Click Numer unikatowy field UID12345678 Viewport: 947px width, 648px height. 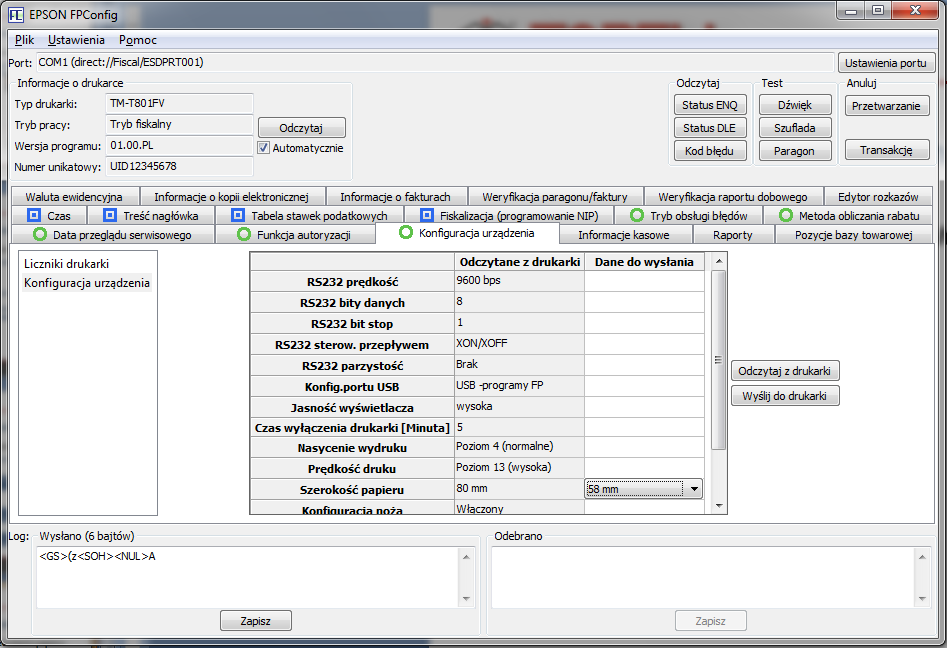coord(179,166)
